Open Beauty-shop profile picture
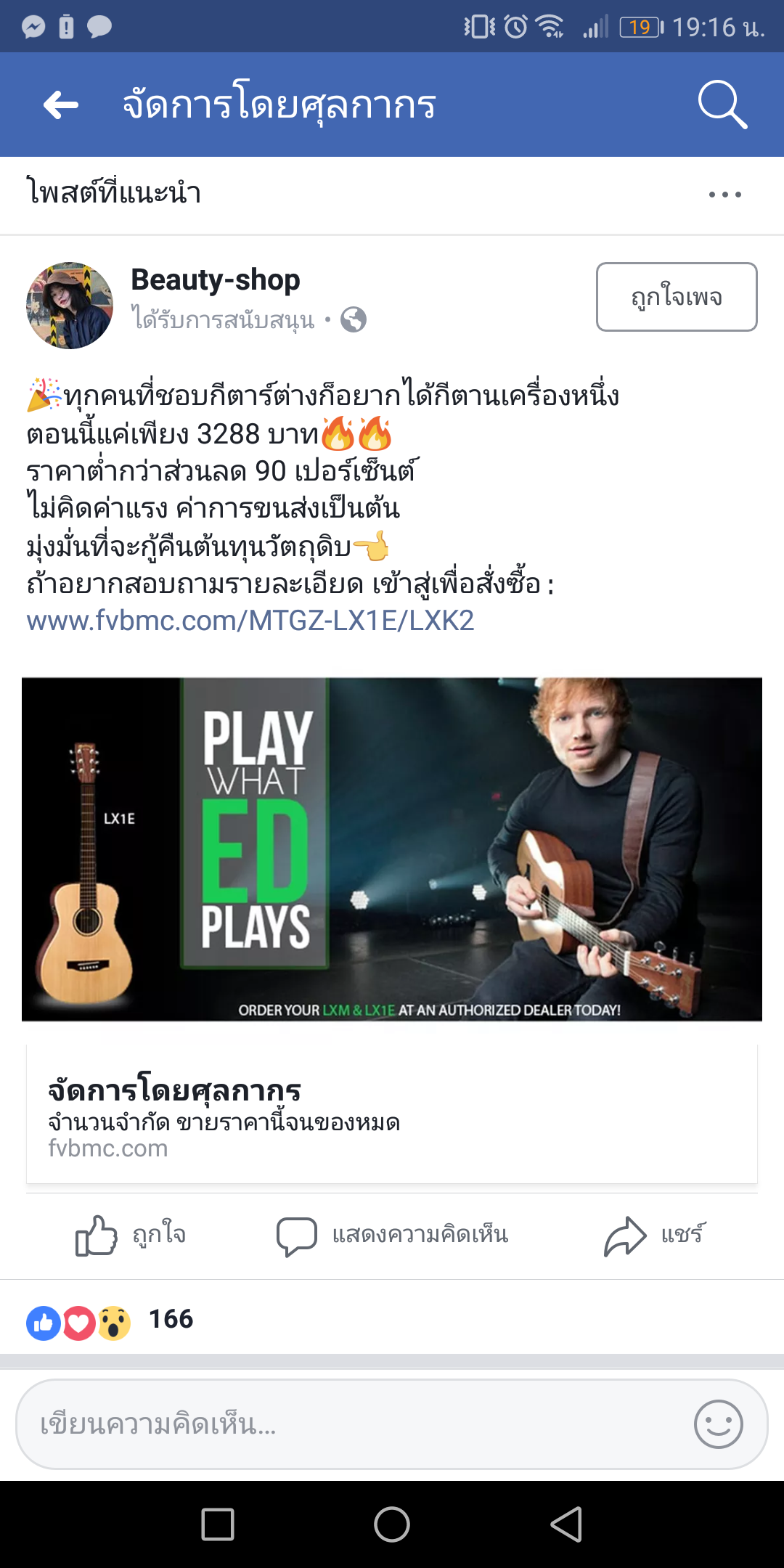The image size is (784, 1568). (x=70, y=306)
